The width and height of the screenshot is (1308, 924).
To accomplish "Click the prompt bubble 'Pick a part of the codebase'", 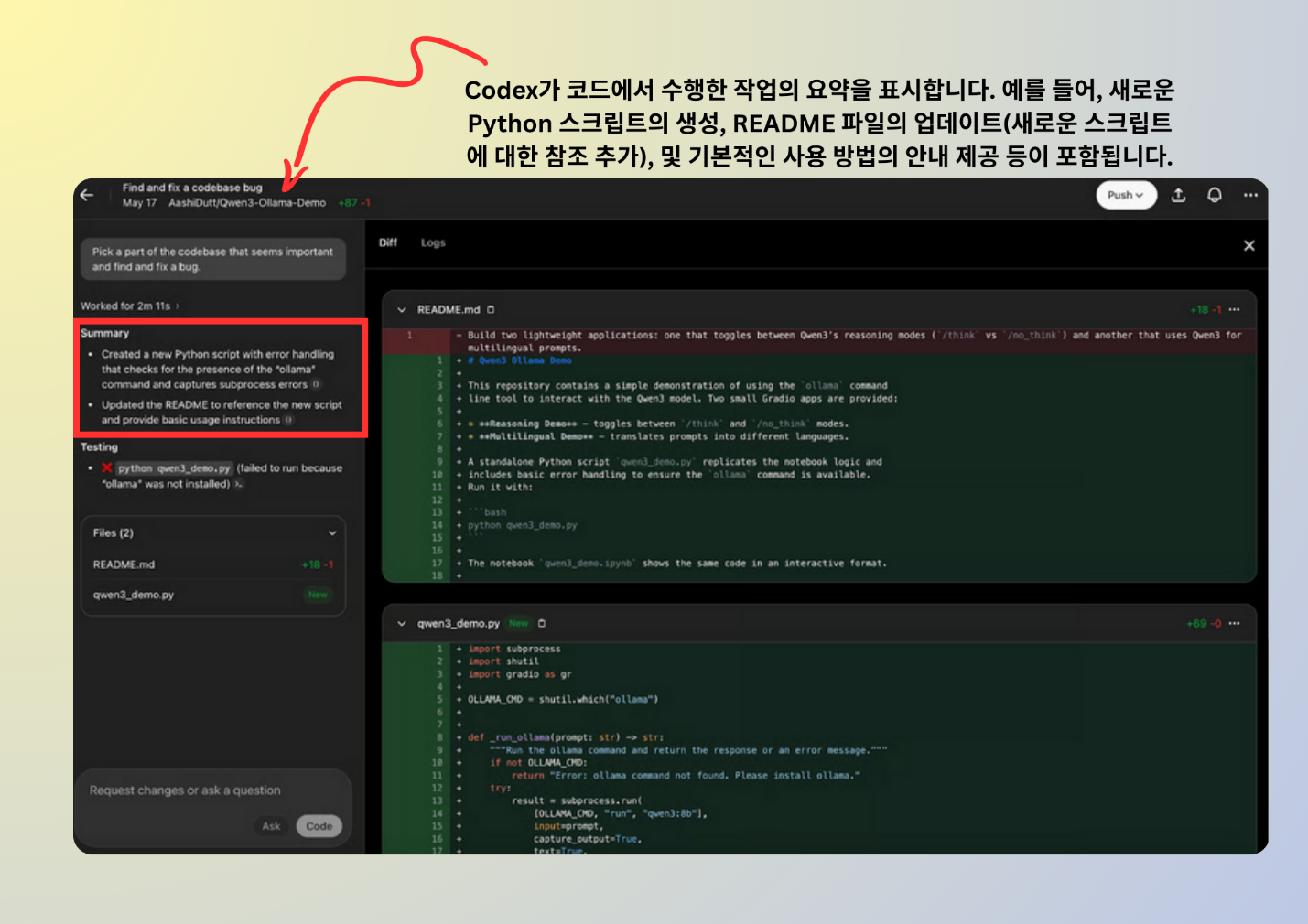I will 213,259.
